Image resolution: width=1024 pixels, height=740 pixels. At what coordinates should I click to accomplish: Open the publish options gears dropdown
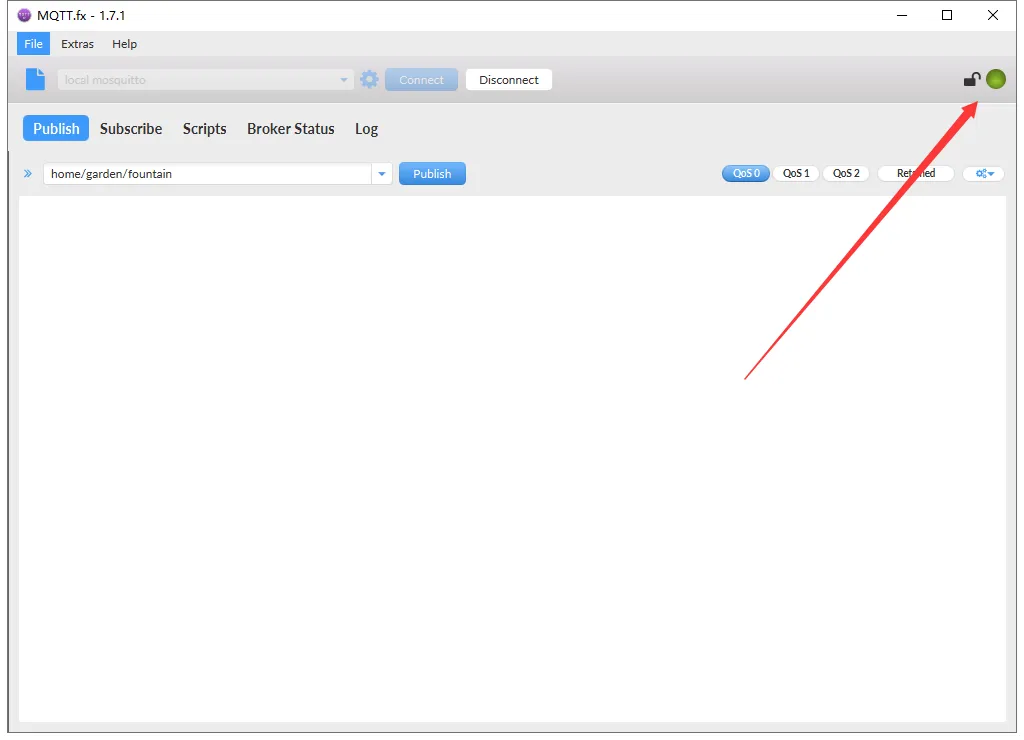(984, 174)
